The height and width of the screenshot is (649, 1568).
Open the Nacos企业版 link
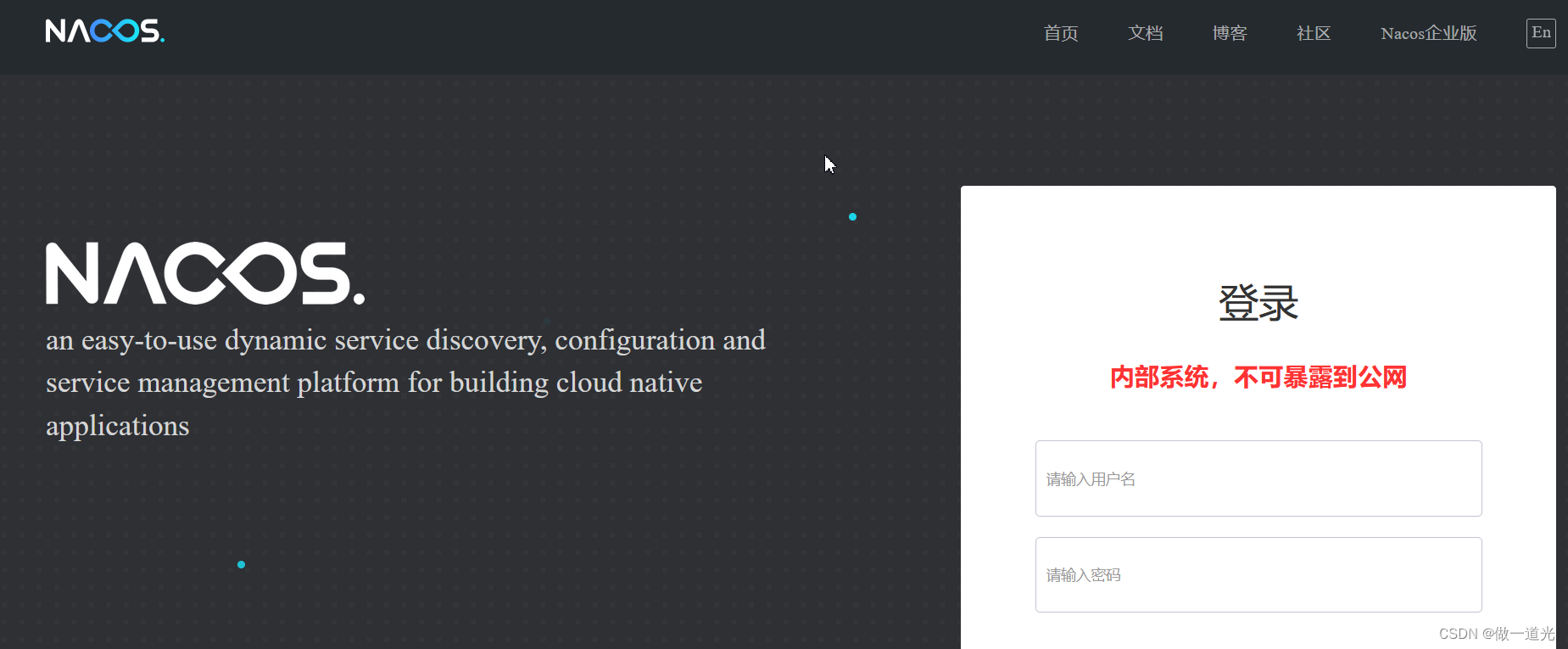tap(1429, 33)
